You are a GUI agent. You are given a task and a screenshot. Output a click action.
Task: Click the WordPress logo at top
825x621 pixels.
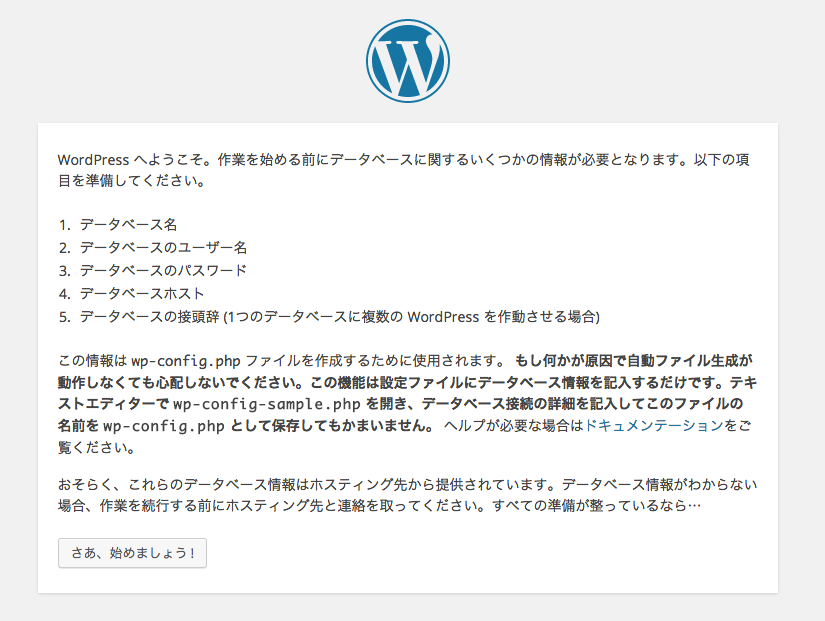tap(408, 61)
